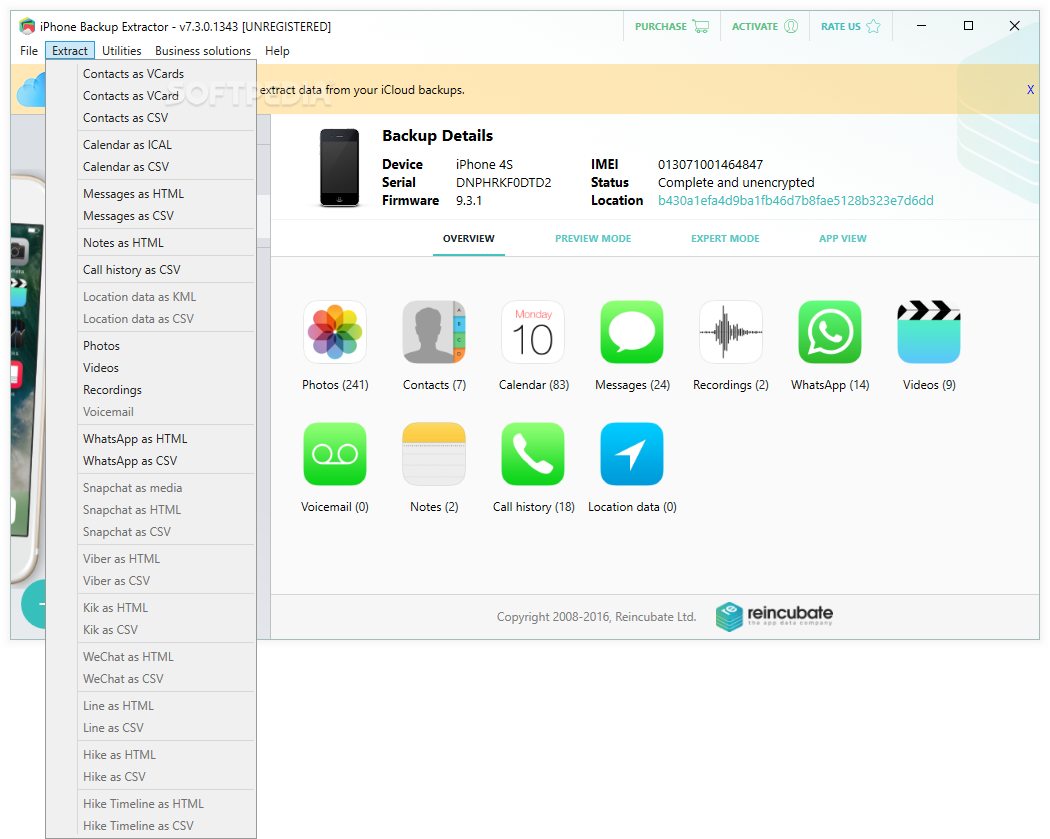Dismiss the iCloud banner with X
The height and width of the screenshot is (839, 1050).
[1030, 90]
